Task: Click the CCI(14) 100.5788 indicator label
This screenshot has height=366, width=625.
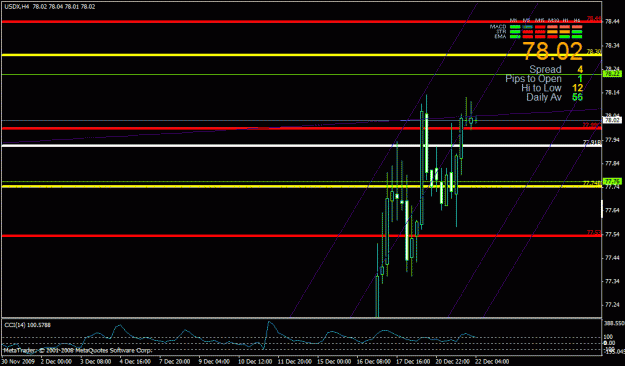Action: tap(28, 325)
